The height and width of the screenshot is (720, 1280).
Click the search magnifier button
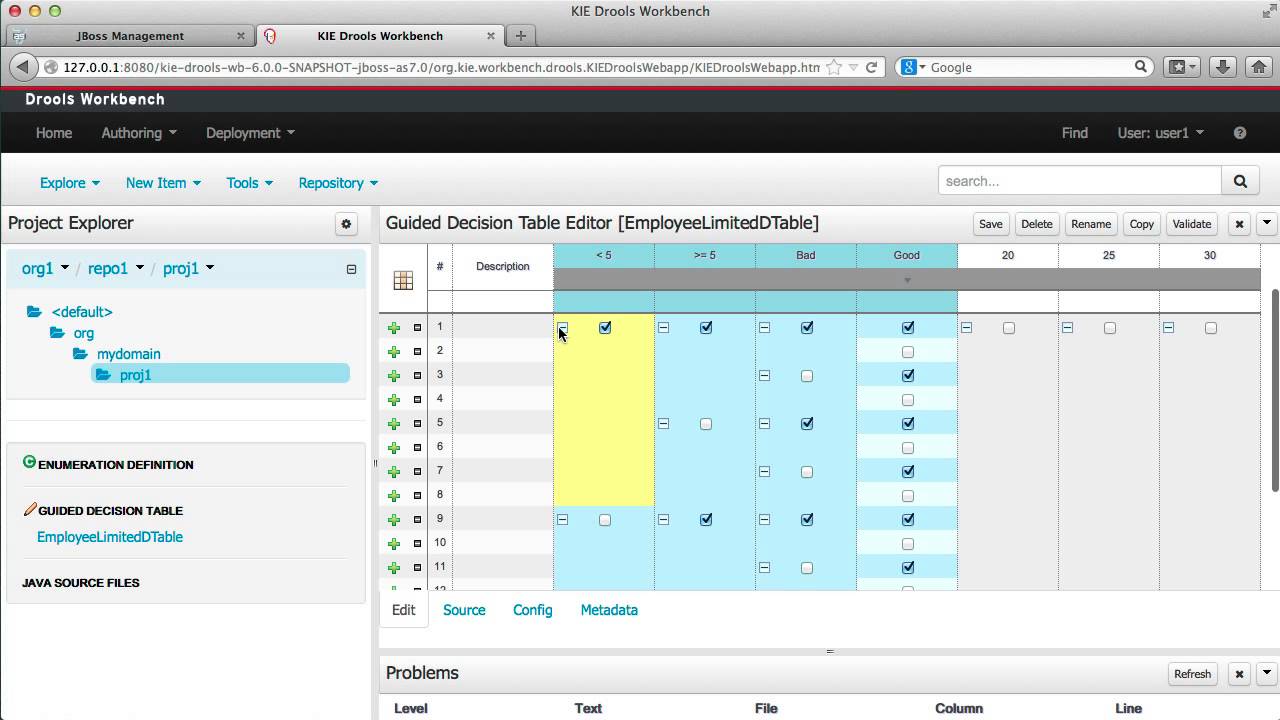pyautogui.click(x=1240, y=181)
